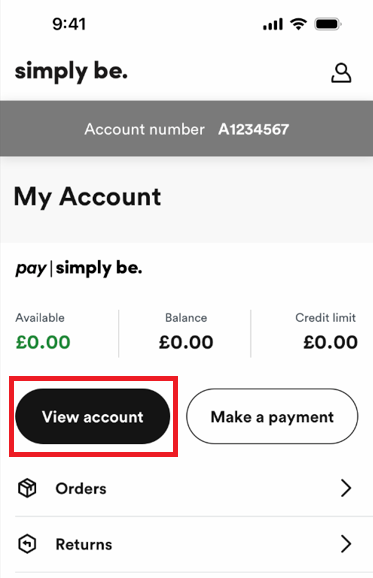This screenshot has height=578, width=373.
Task: Tap the 9:41 clock in status bar
Action: (69, 24)
